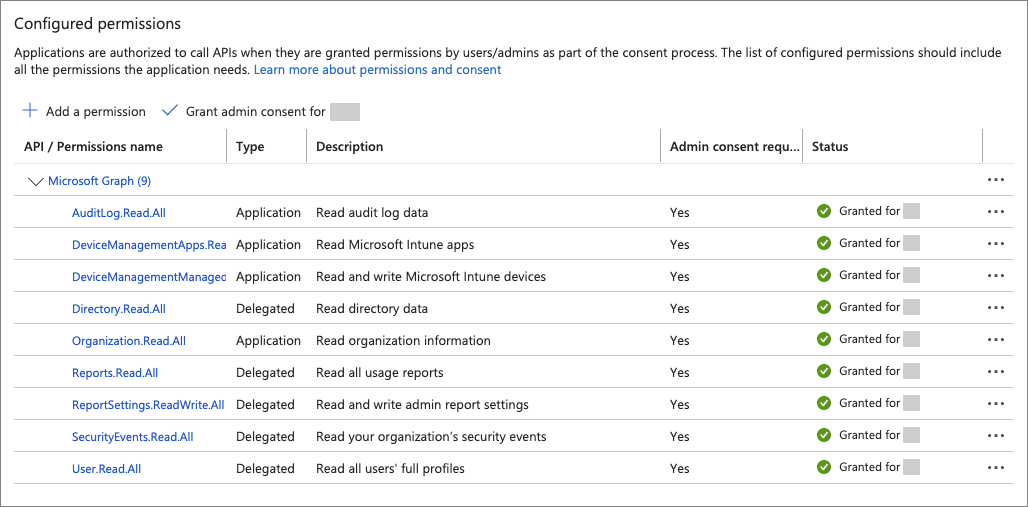Select text Read your organization's security events

431,436
